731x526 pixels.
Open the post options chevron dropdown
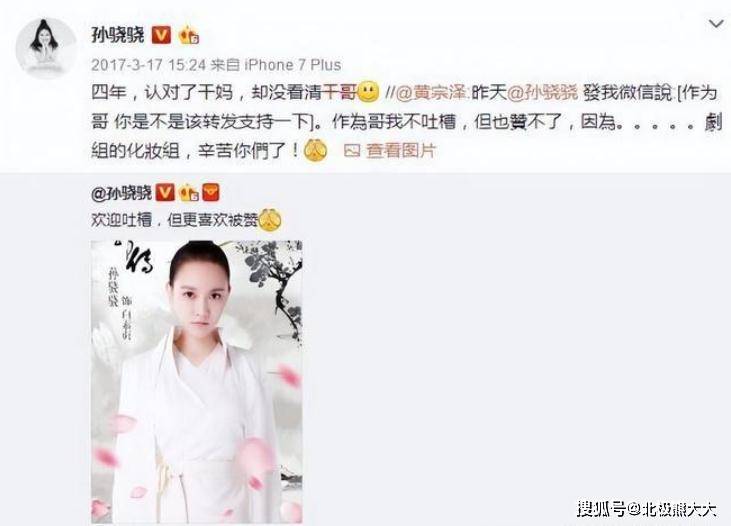pos(716,24)
